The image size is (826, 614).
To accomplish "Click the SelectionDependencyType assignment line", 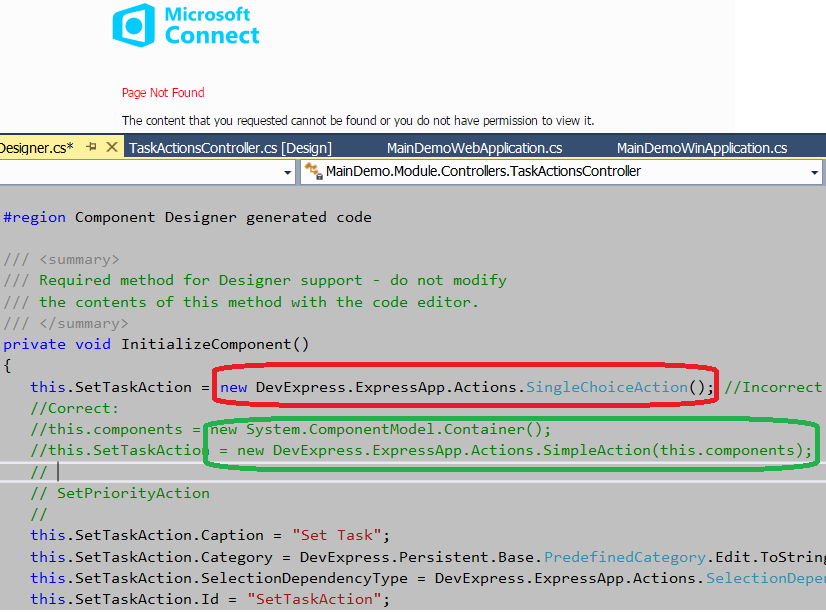I will tap(428, 578).
